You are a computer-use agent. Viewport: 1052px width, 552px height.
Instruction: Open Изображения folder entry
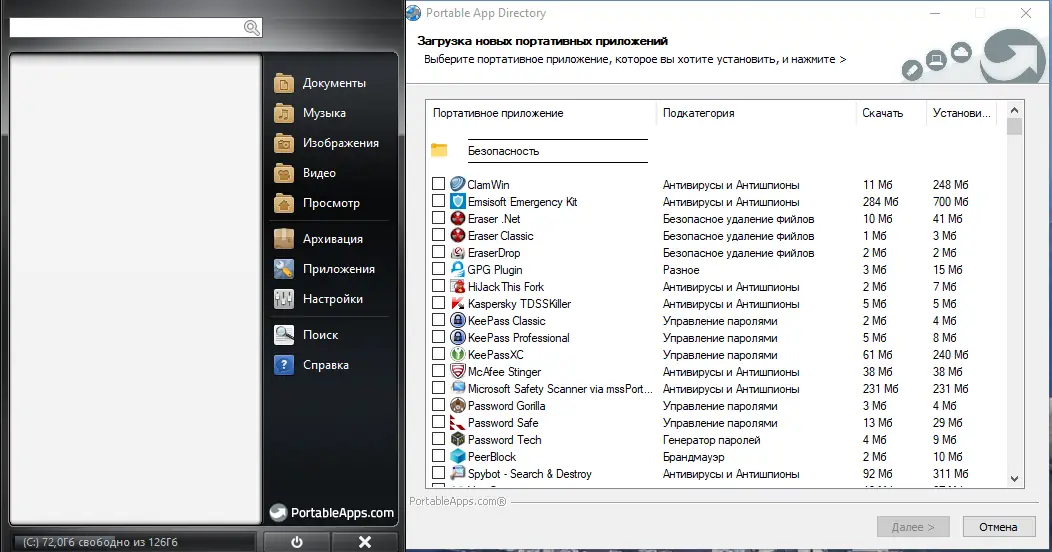coord(329,143)
